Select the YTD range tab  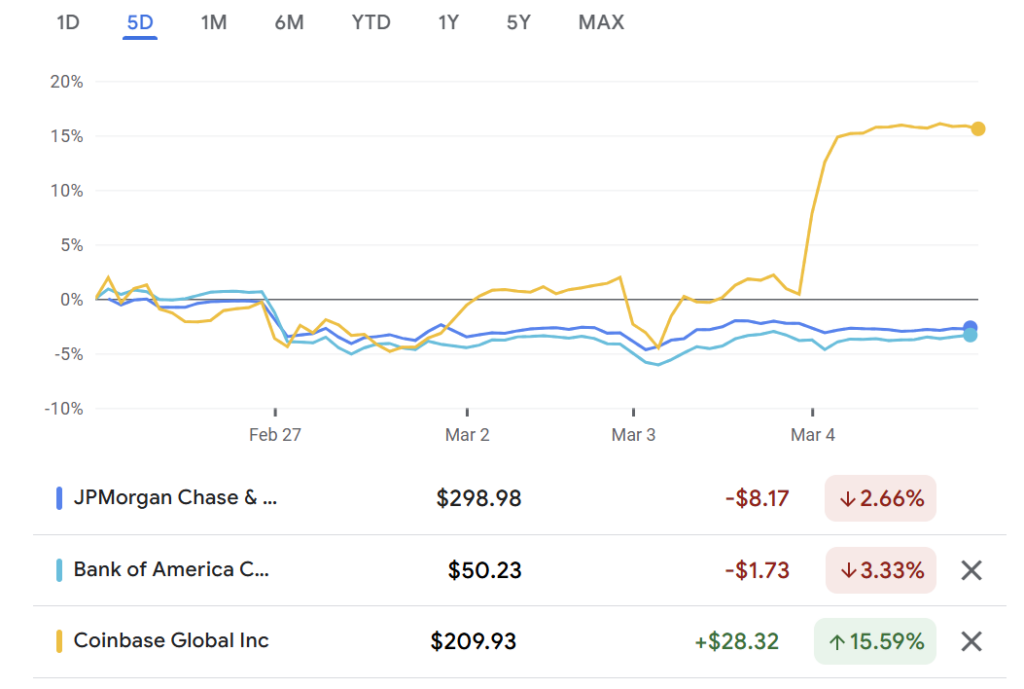tap(371, 22)
